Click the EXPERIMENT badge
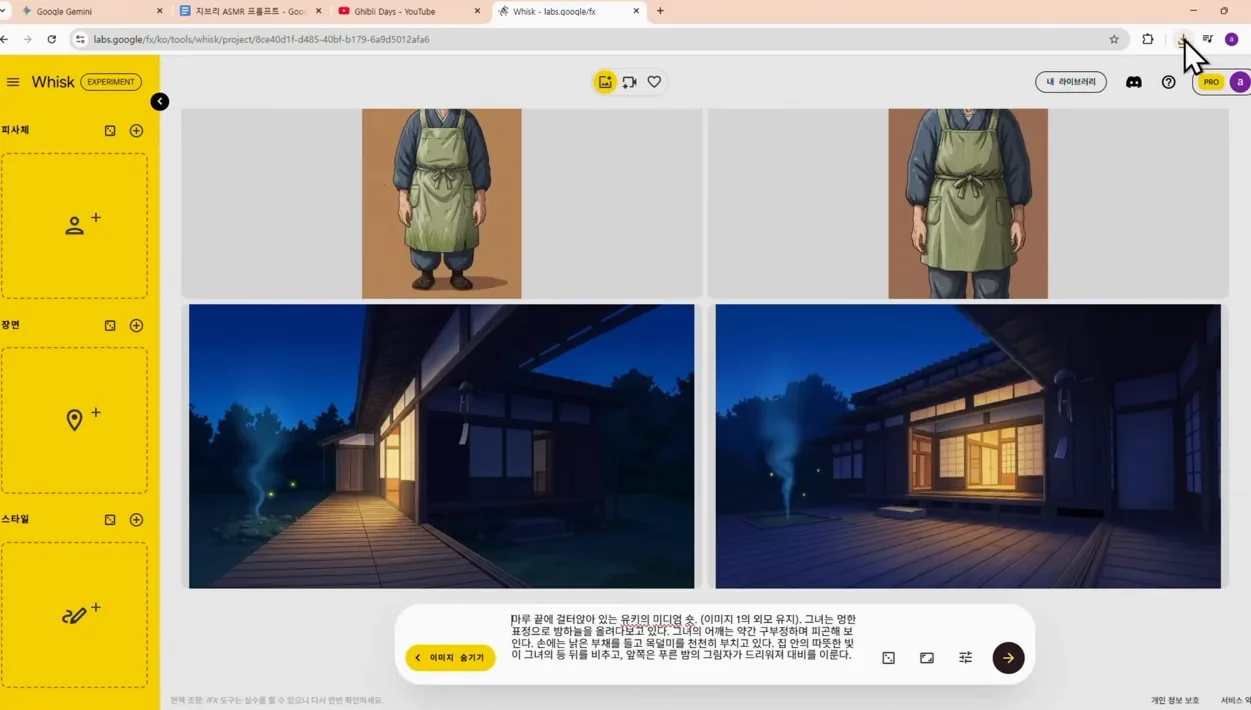This screenshot has width=1251, height=710. (111, 82)
